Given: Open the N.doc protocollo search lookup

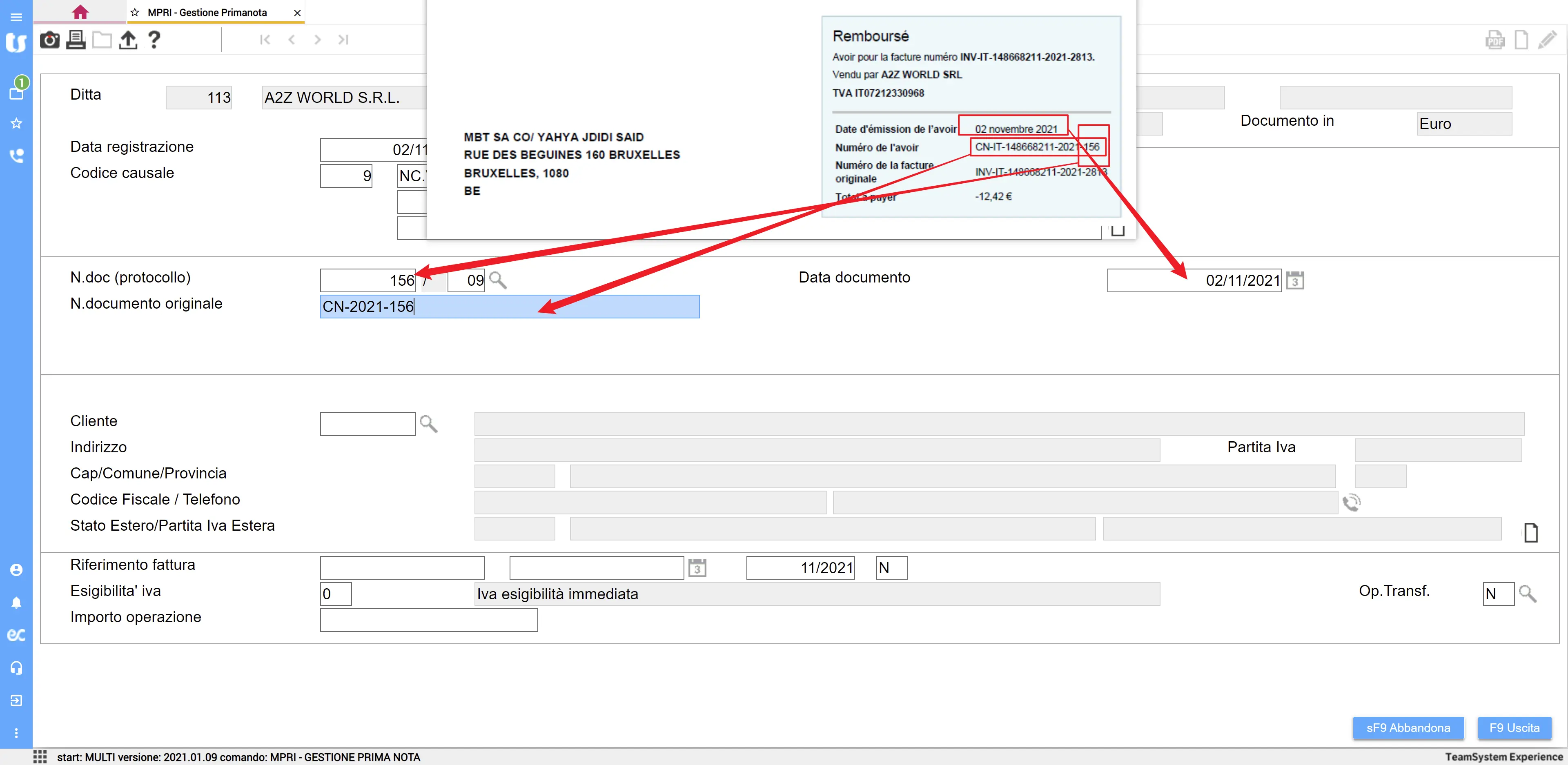Looking at the screenshot, I should pos(498,280).
